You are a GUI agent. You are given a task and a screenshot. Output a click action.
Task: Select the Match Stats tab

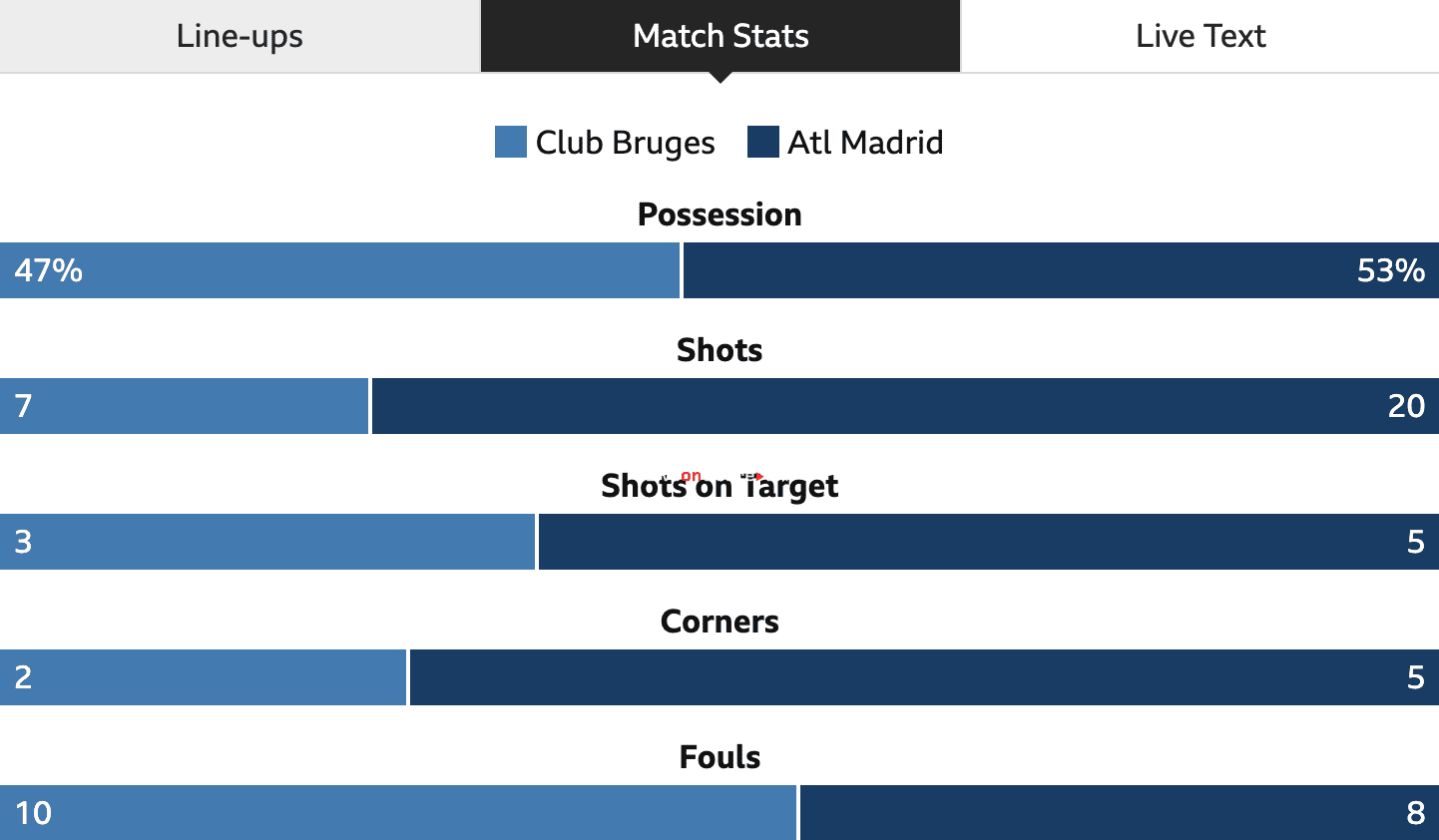720,36
